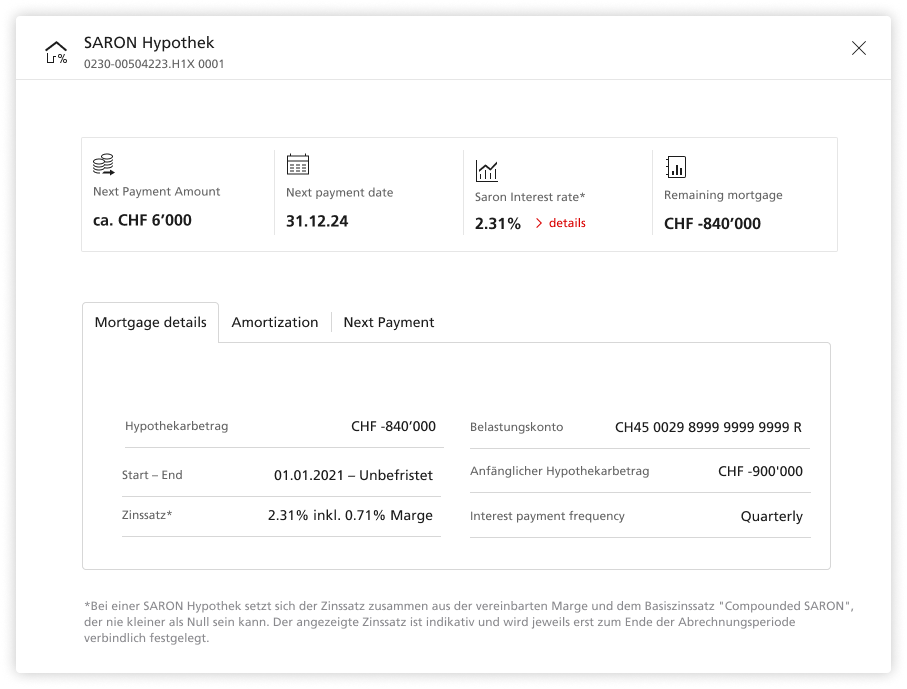The width and height of the screenshot is (907, 689).
Task: Click the Hypothekarbetrag label
Action: [176, 426]
